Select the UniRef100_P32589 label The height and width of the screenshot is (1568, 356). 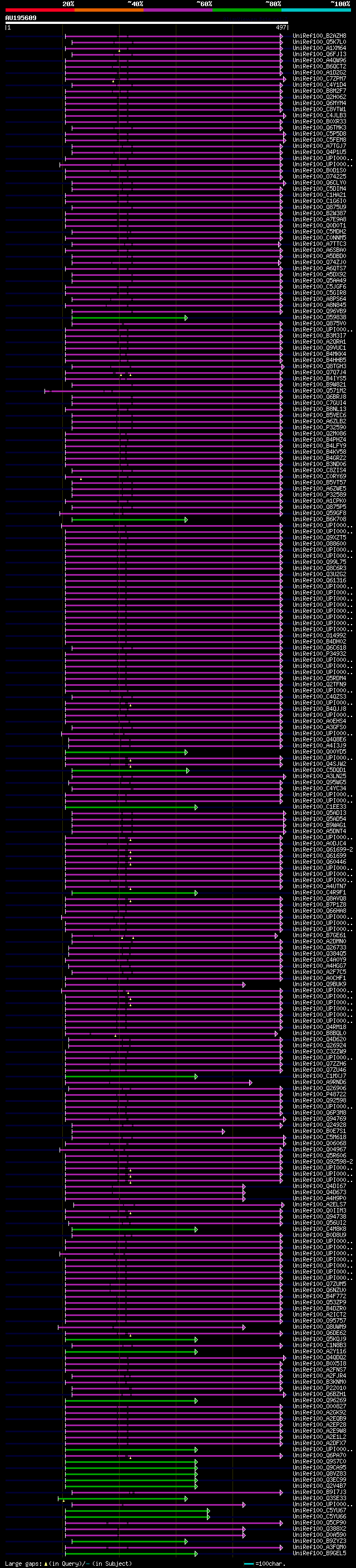tap(319, 495)
